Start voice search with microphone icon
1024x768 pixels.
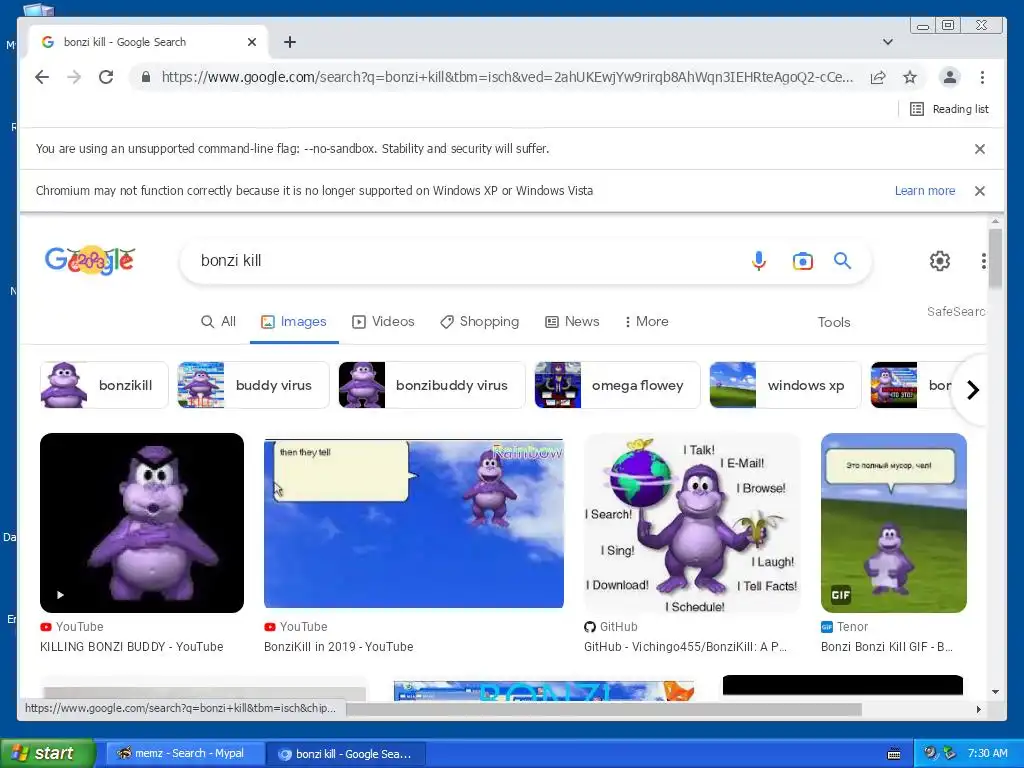click(x=758, y=261)
